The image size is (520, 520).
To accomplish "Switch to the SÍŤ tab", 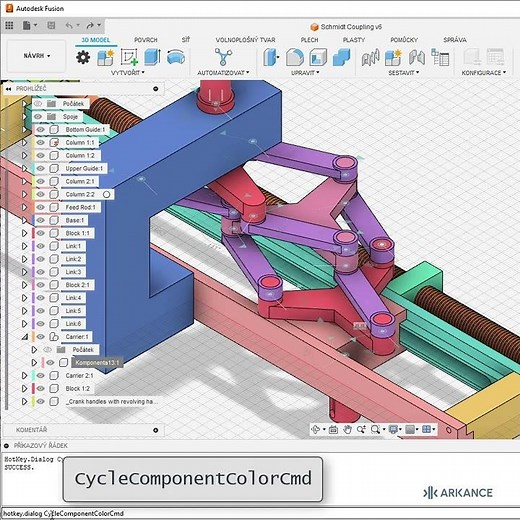I will (186, 40).
